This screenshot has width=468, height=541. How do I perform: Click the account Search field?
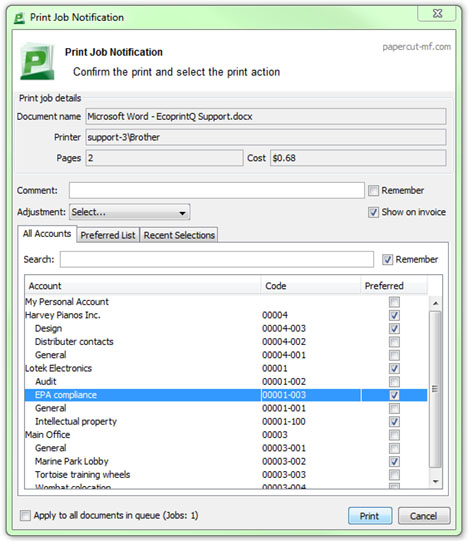tap(217, 259)
